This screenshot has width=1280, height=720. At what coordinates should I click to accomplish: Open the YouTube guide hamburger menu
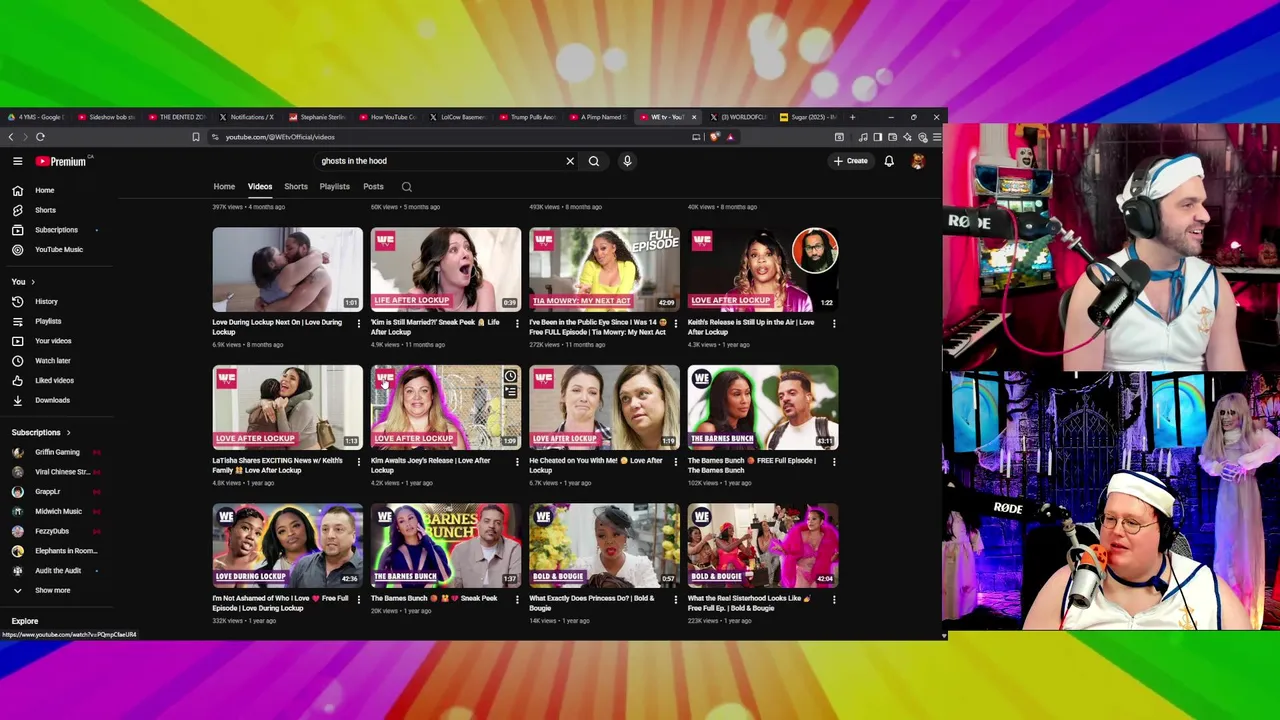click(x=17, y=161)
